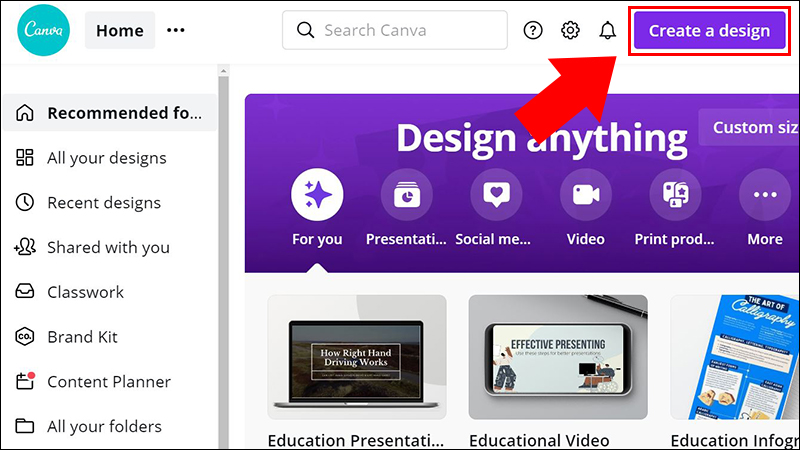
Task: Click the home icon in the sidebar
Action: [x=24, y=113]
